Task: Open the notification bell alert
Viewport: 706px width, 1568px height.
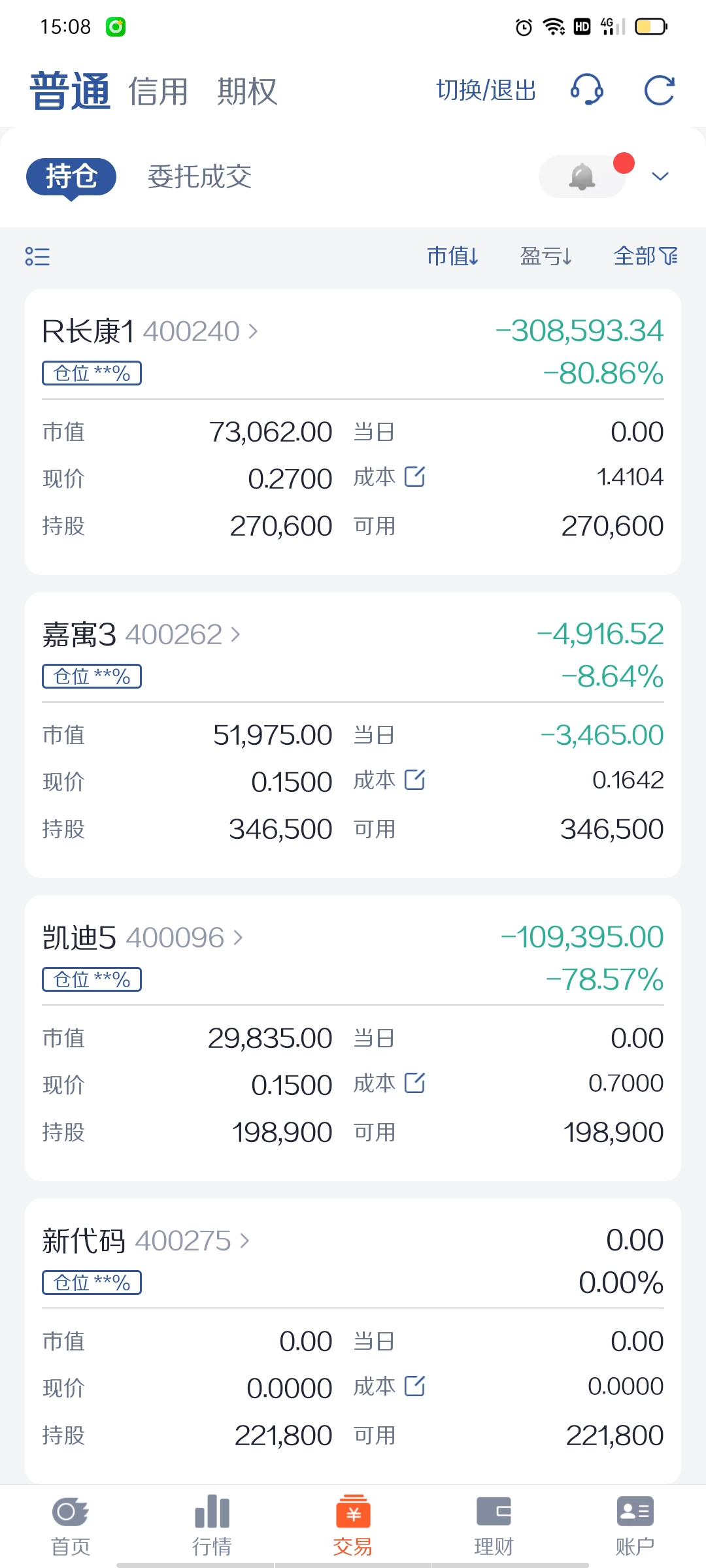Action: coord(582,176)
